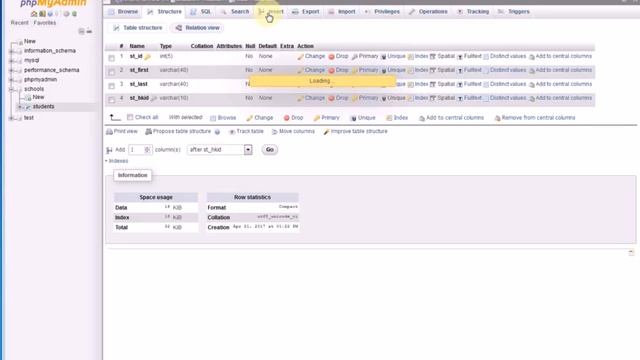The height and width of the screenshot is (360, 640).
Task: Open the 'after st_hkid' position dropdown
Action: pyautogui.click(x=220, y=150)
